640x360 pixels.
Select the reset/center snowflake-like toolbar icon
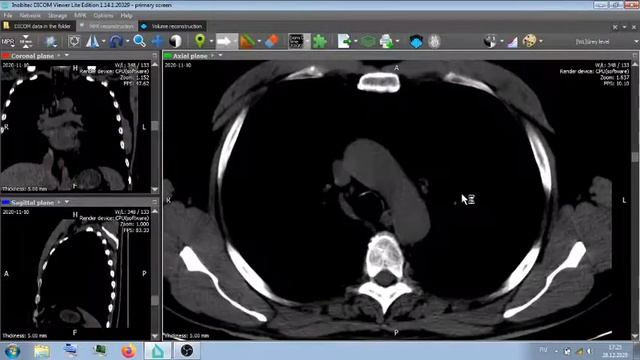(51, 42)
